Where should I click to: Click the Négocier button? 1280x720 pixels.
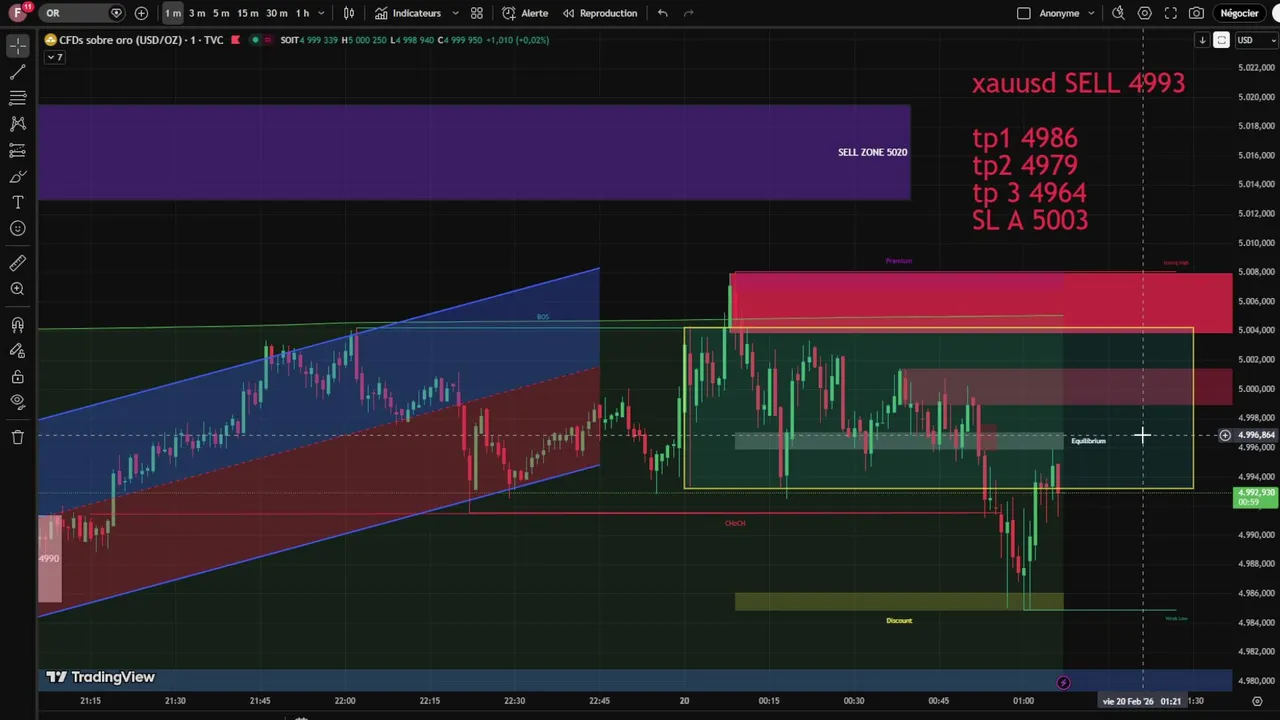pos(1239,13)
